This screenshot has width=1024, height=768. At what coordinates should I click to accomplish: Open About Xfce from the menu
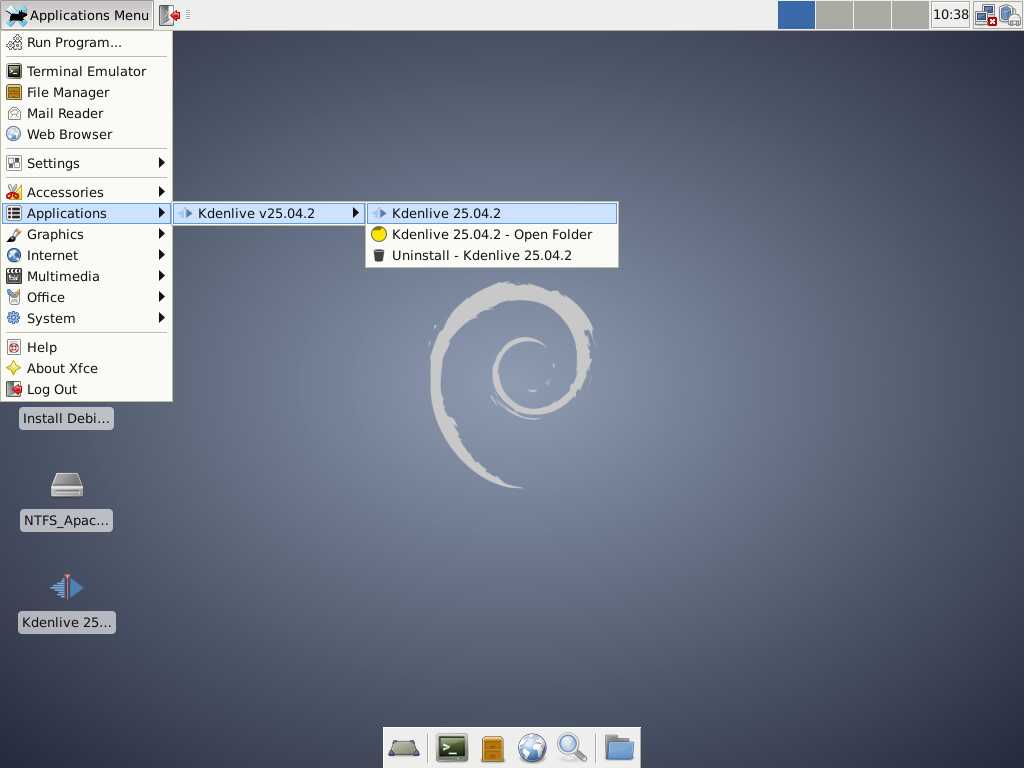pyautogui.click(x=86, y=368)
